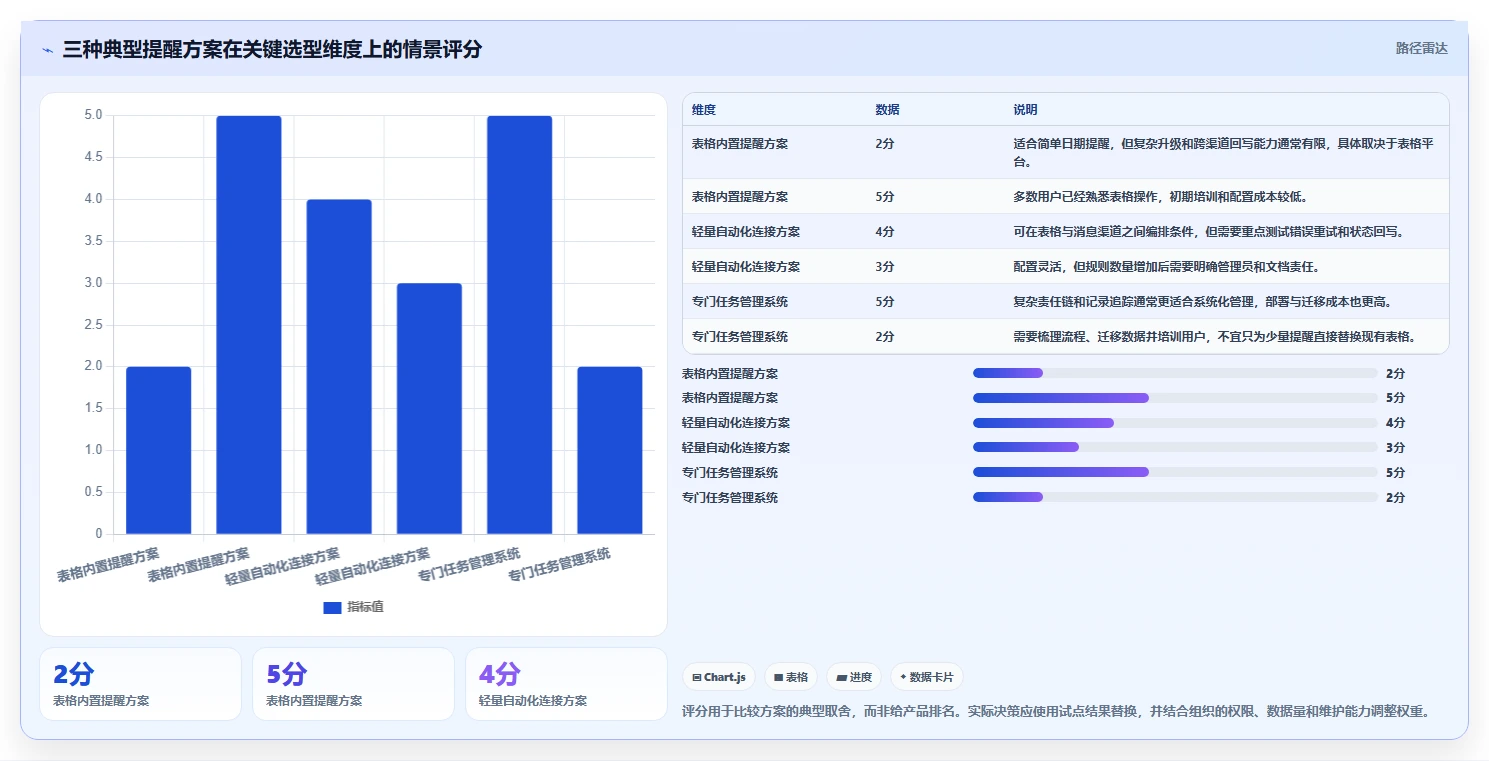Click the first 表格内置提醒方案 bar valued 2

[158, 450]
